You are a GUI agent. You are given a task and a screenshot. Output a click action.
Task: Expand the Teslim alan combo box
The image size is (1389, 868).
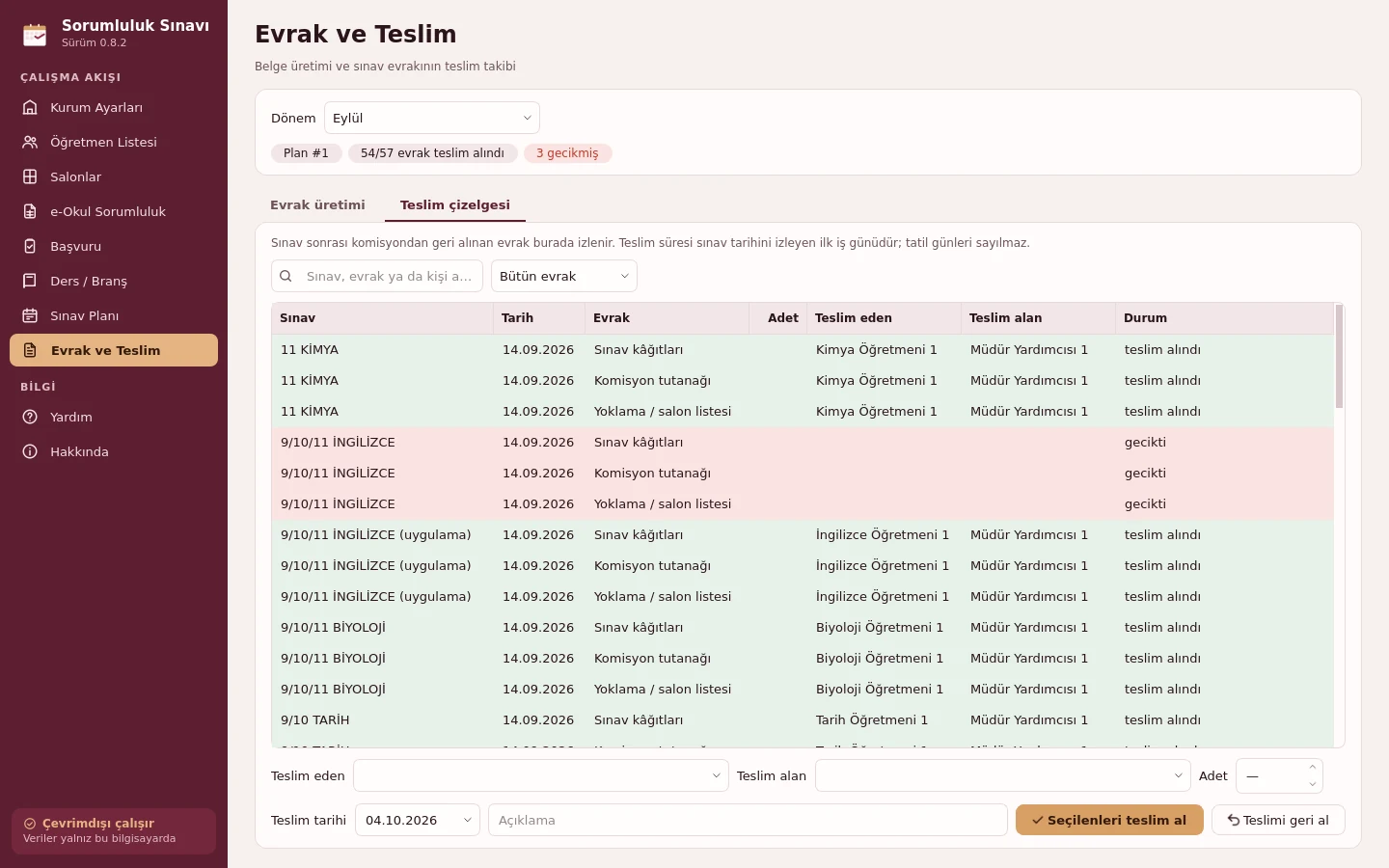pyautogui.click(x=1003, y=775)
